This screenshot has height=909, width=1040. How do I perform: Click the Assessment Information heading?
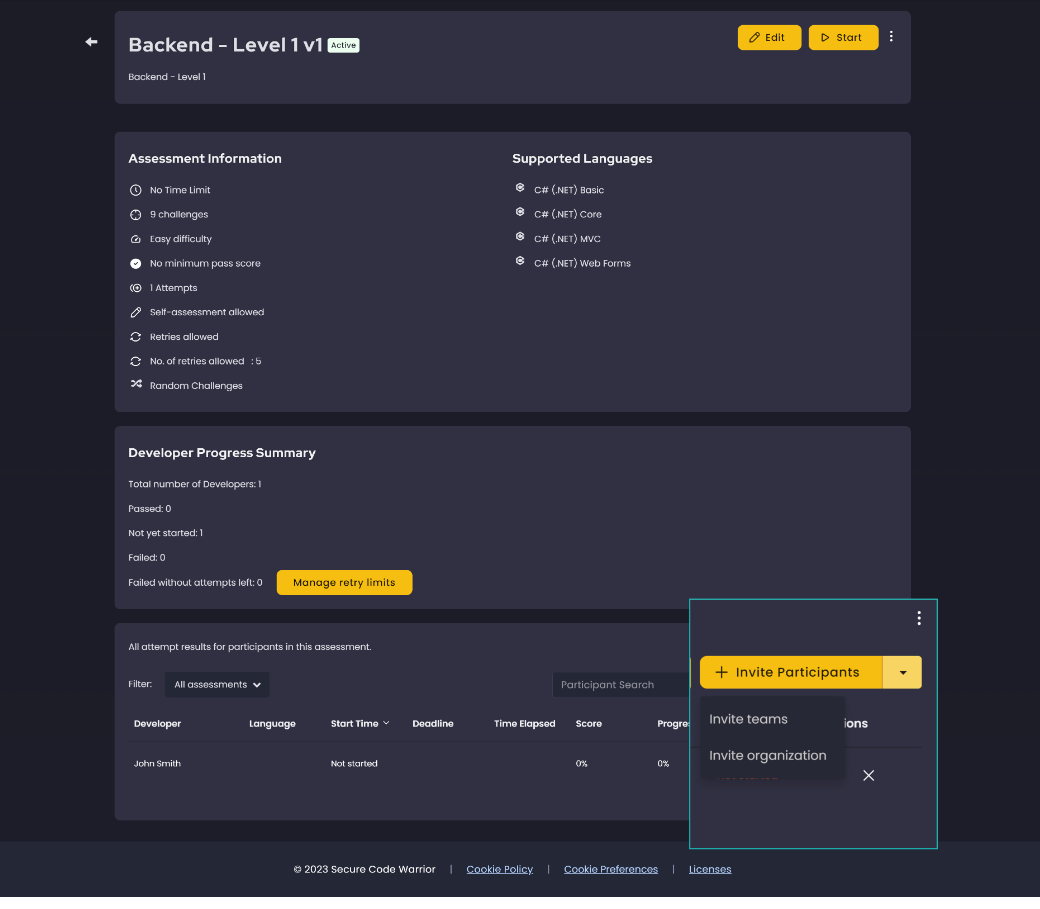204,159
